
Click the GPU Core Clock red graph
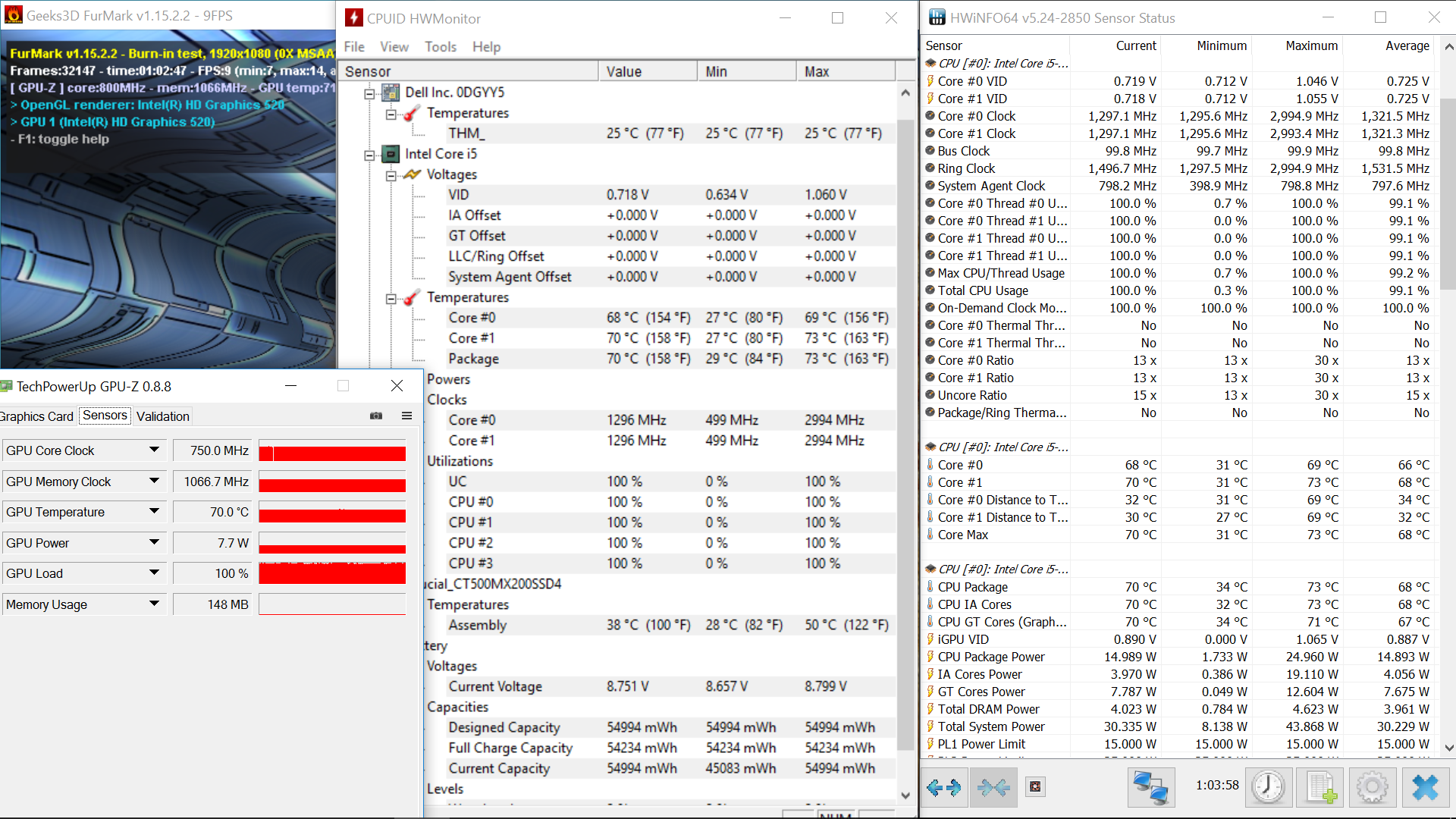tap(332, 450)
